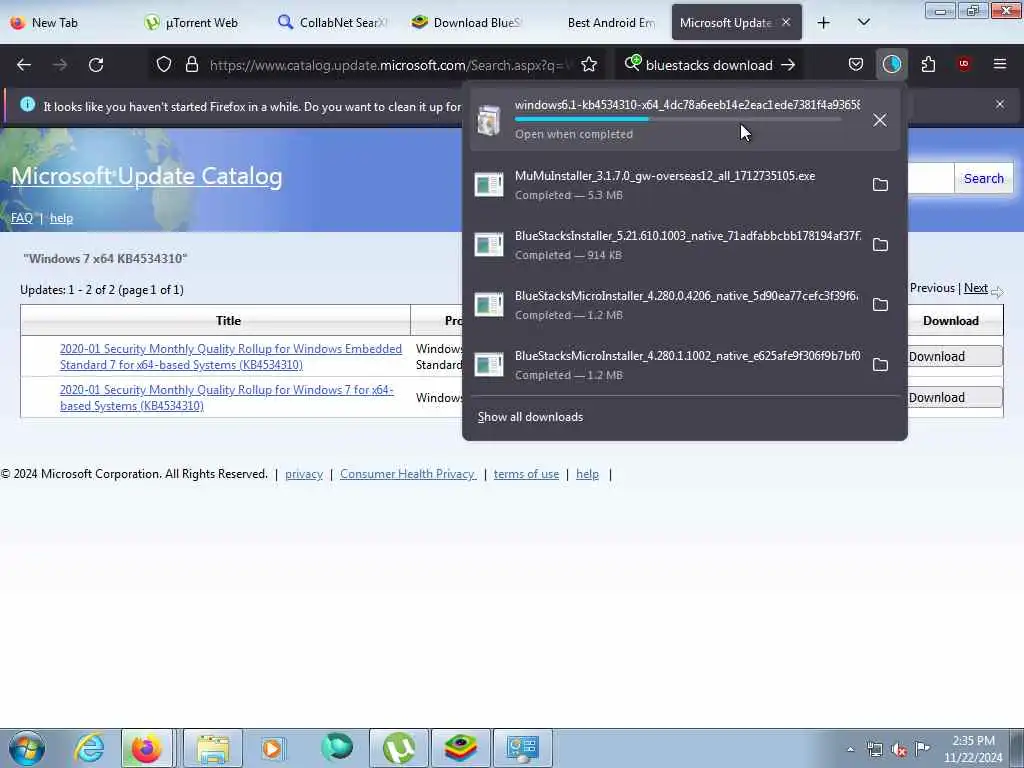Launch Internet Explorer from taskbar

(x=89, y=748)
